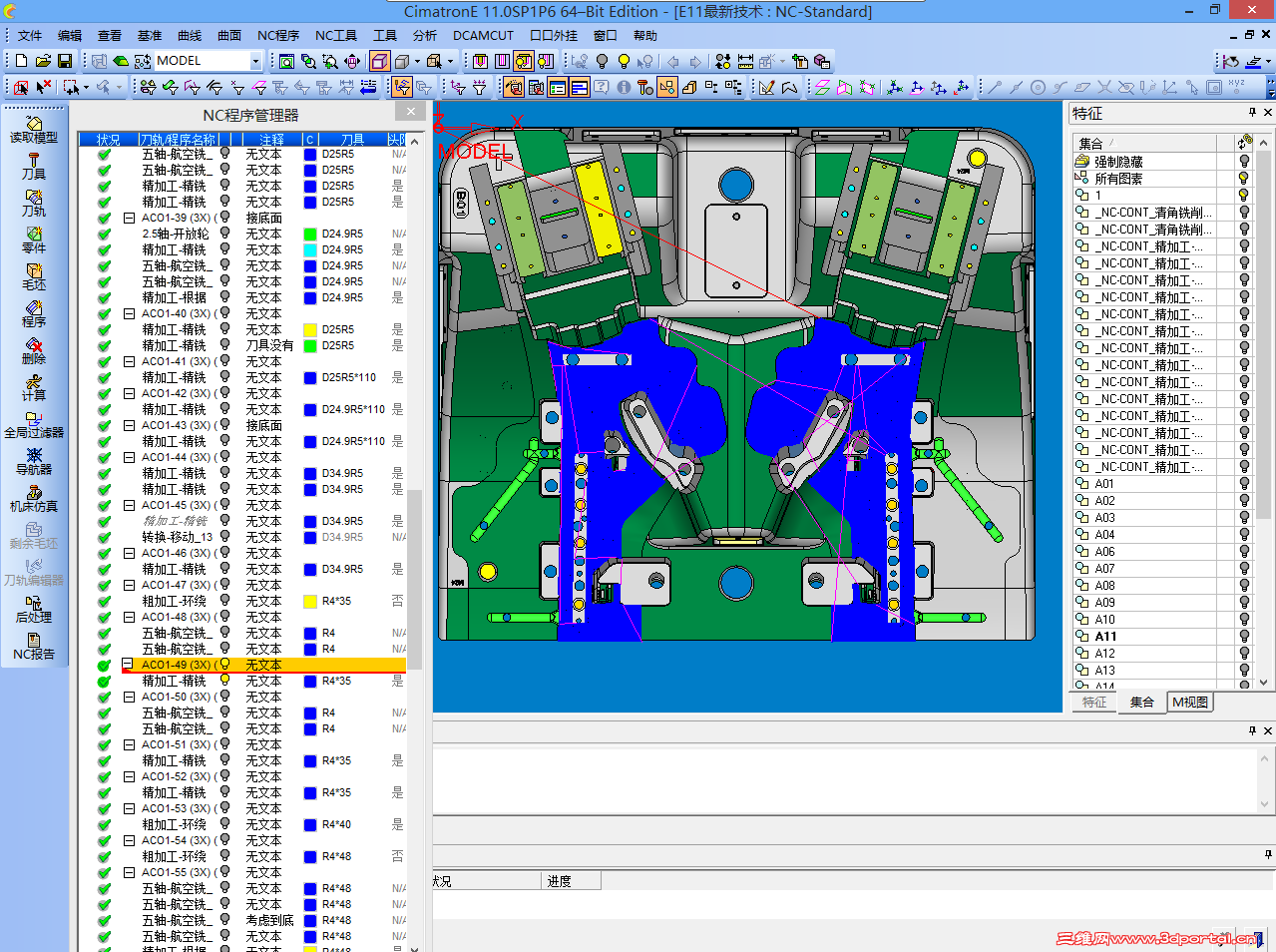
Task: Click the blue lines filter toolbar icon
Action: (x=368, y=88)
